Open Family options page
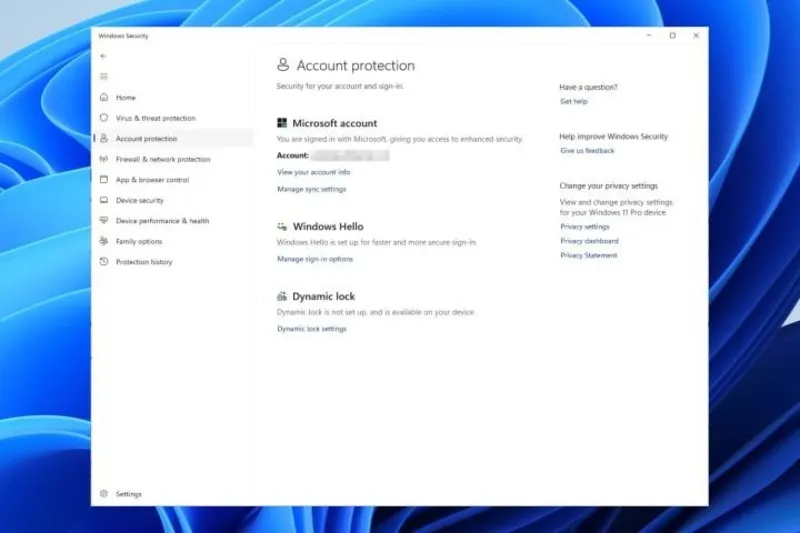 [139, 241]
